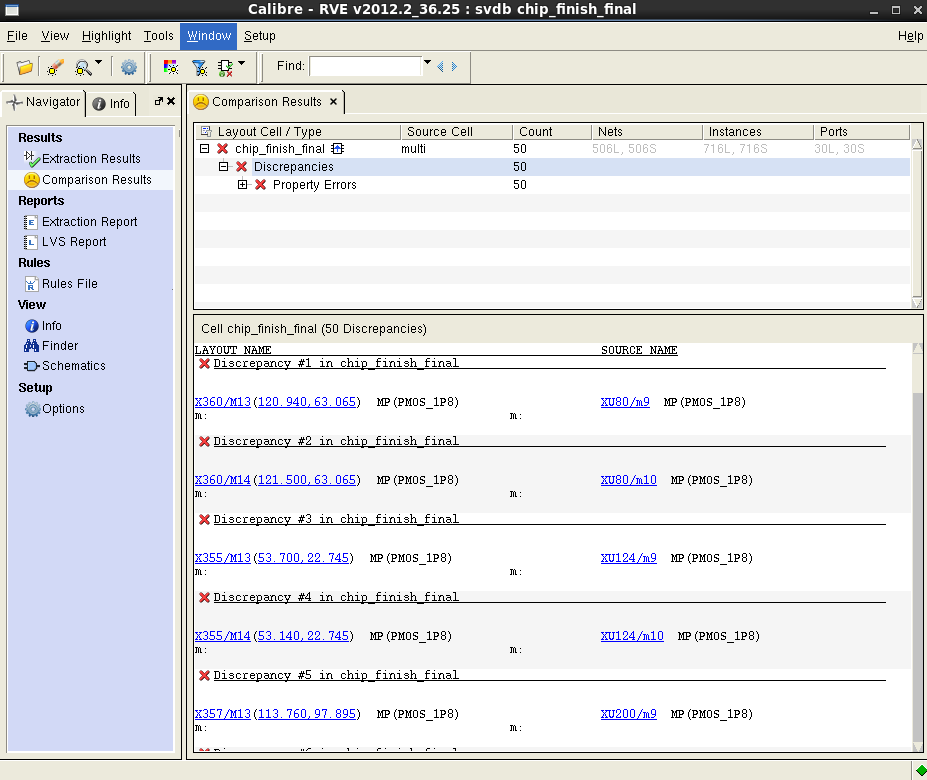Close the Comparison Results tab
Screen dimensions: 927x780
click(x=333, y=102)
